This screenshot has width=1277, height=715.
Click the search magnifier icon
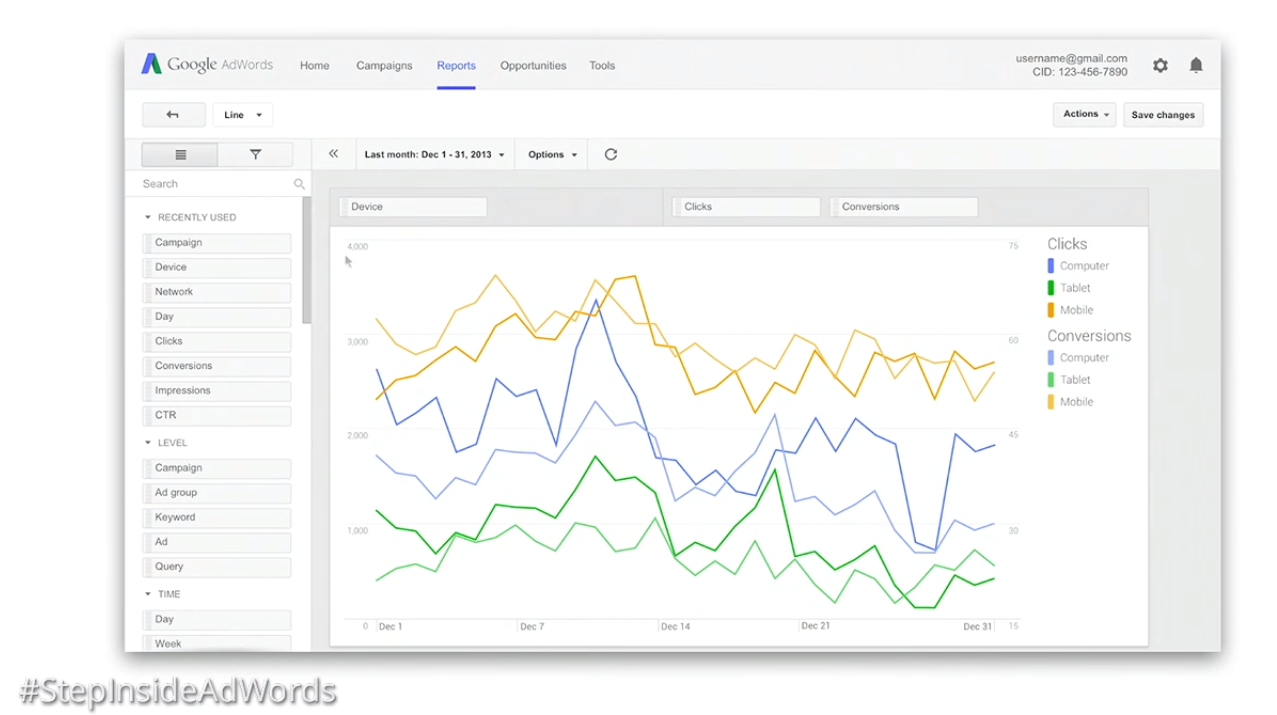point(299,184)
